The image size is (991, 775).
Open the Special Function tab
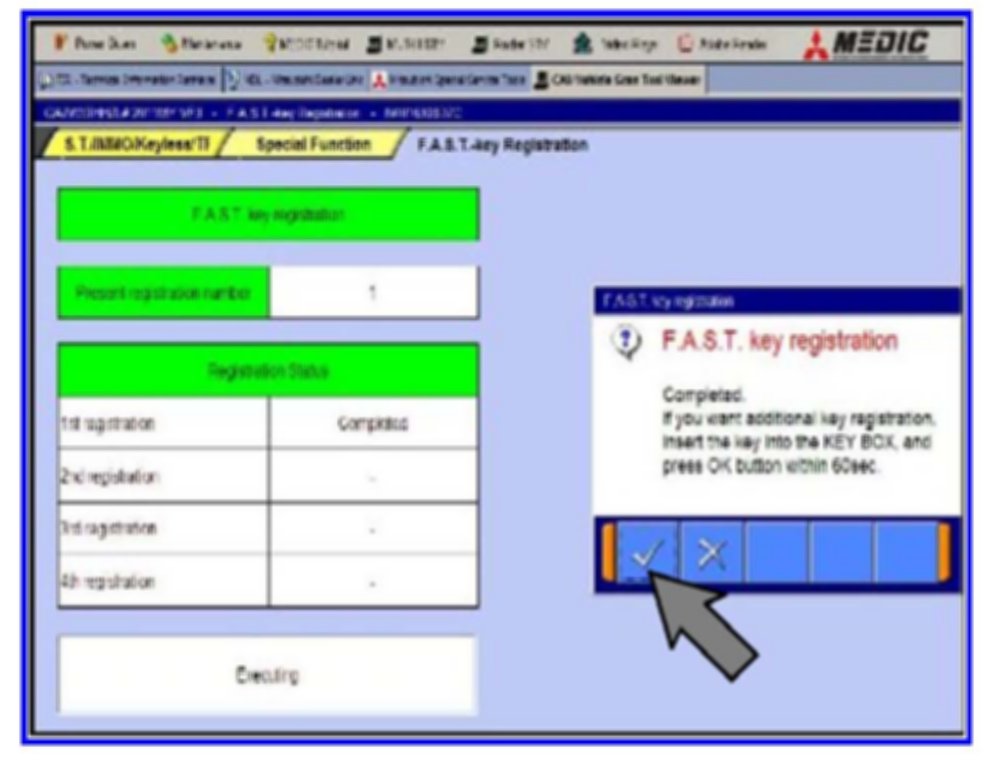point(313,145)
